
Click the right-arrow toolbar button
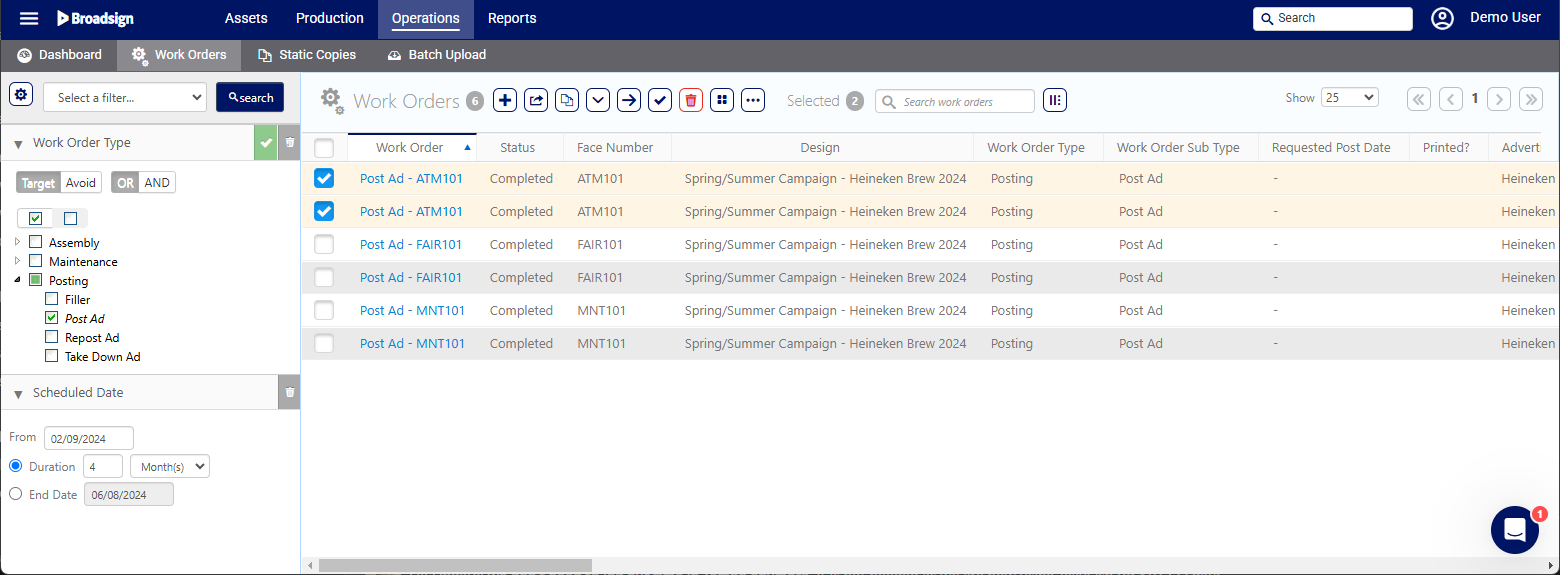(x=629, y=100)
